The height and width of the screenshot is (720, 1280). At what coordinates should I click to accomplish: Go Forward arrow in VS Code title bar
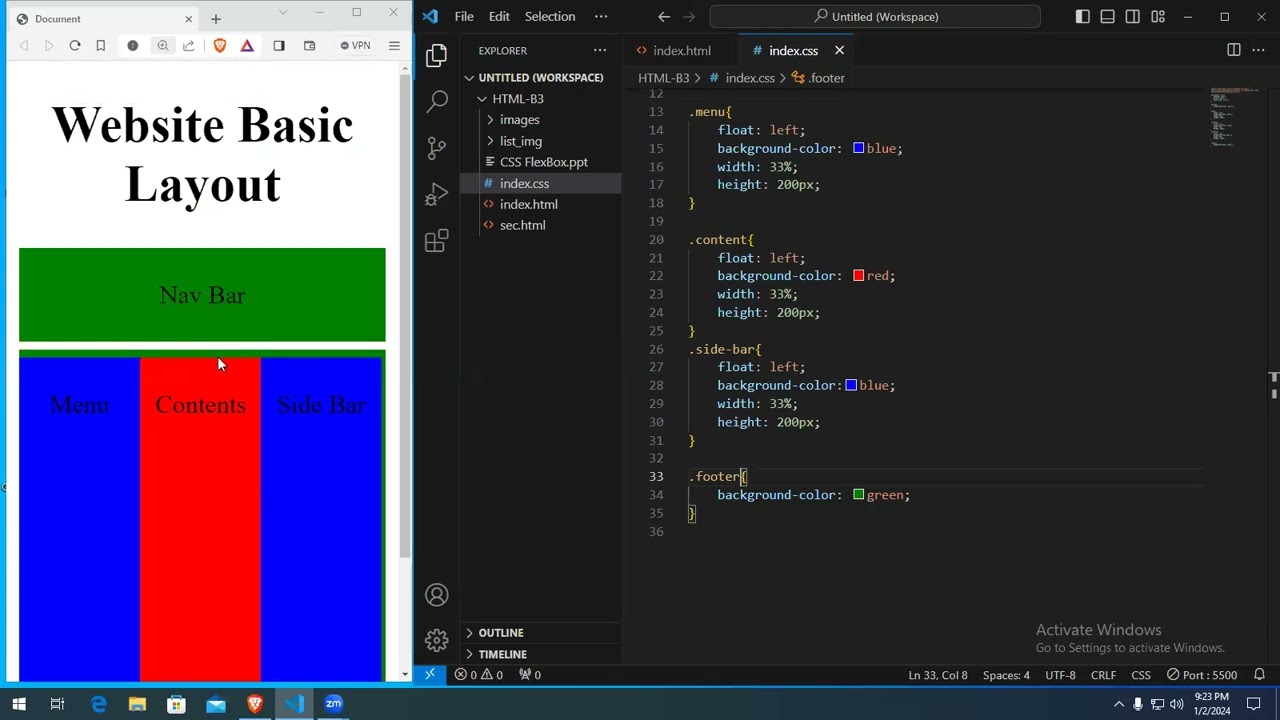[x=690, y=16]
